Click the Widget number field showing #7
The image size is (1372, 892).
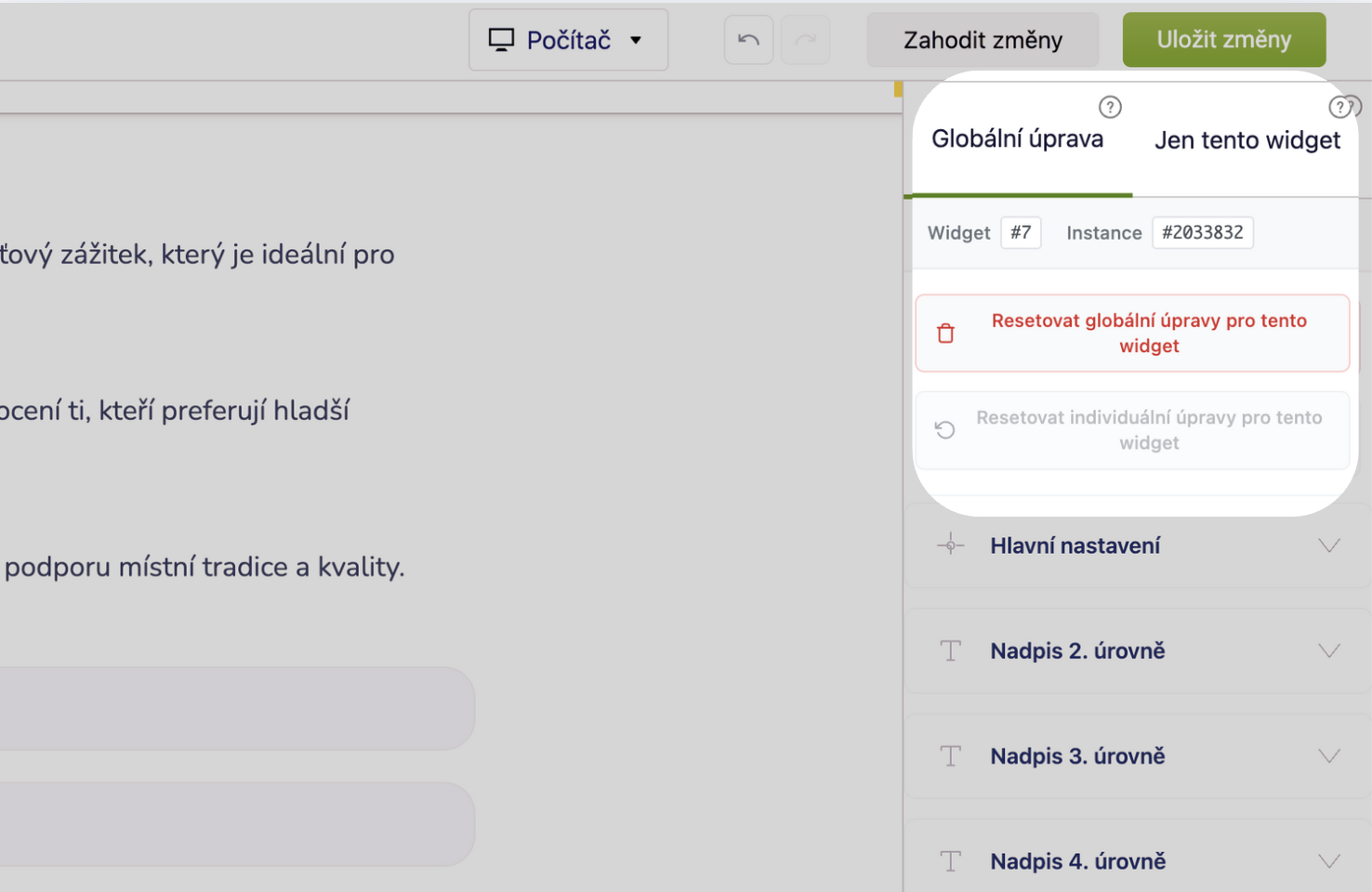click(1020, 232)
